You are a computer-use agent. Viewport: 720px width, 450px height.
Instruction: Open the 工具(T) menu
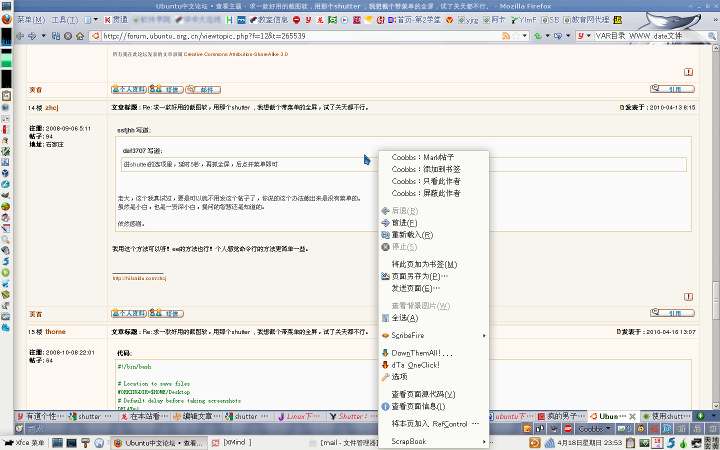(65, 20)
